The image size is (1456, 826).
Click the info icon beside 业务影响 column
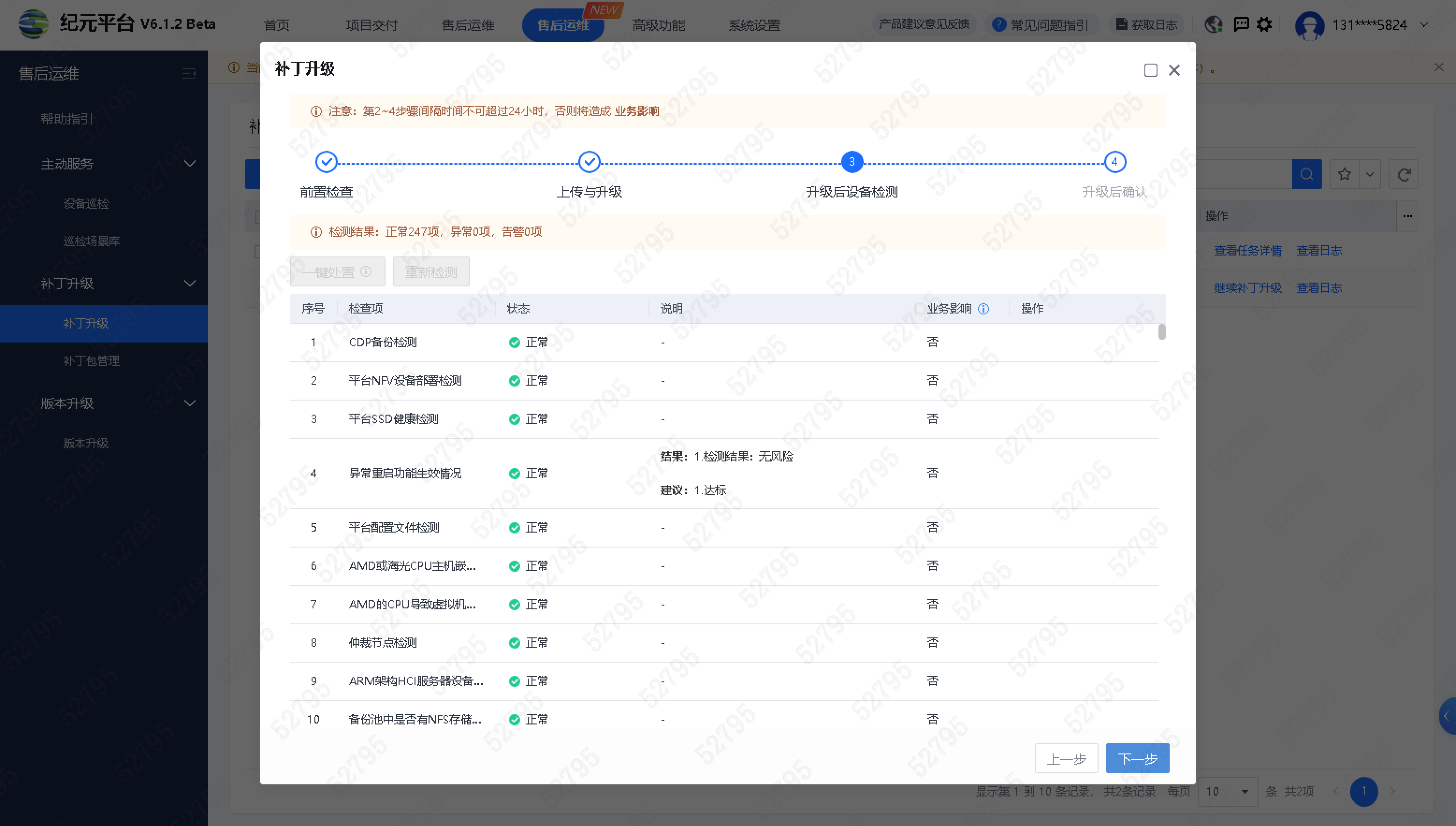984,308
